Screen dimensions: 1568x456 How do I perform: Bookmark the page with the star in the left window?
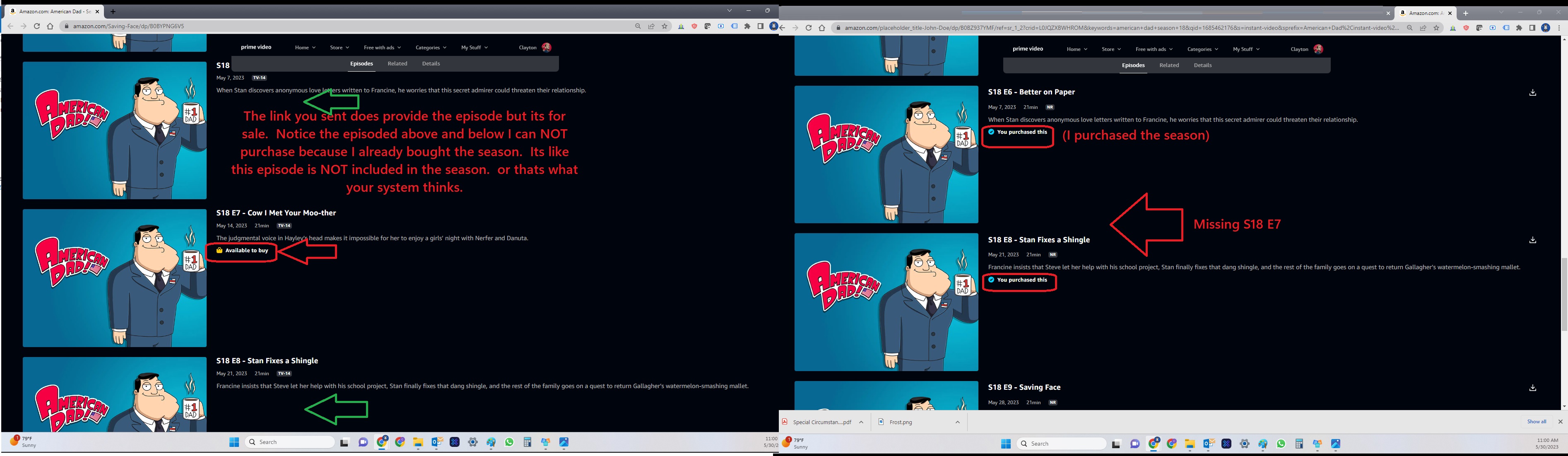pyautogui.click(x=665, y=26)
